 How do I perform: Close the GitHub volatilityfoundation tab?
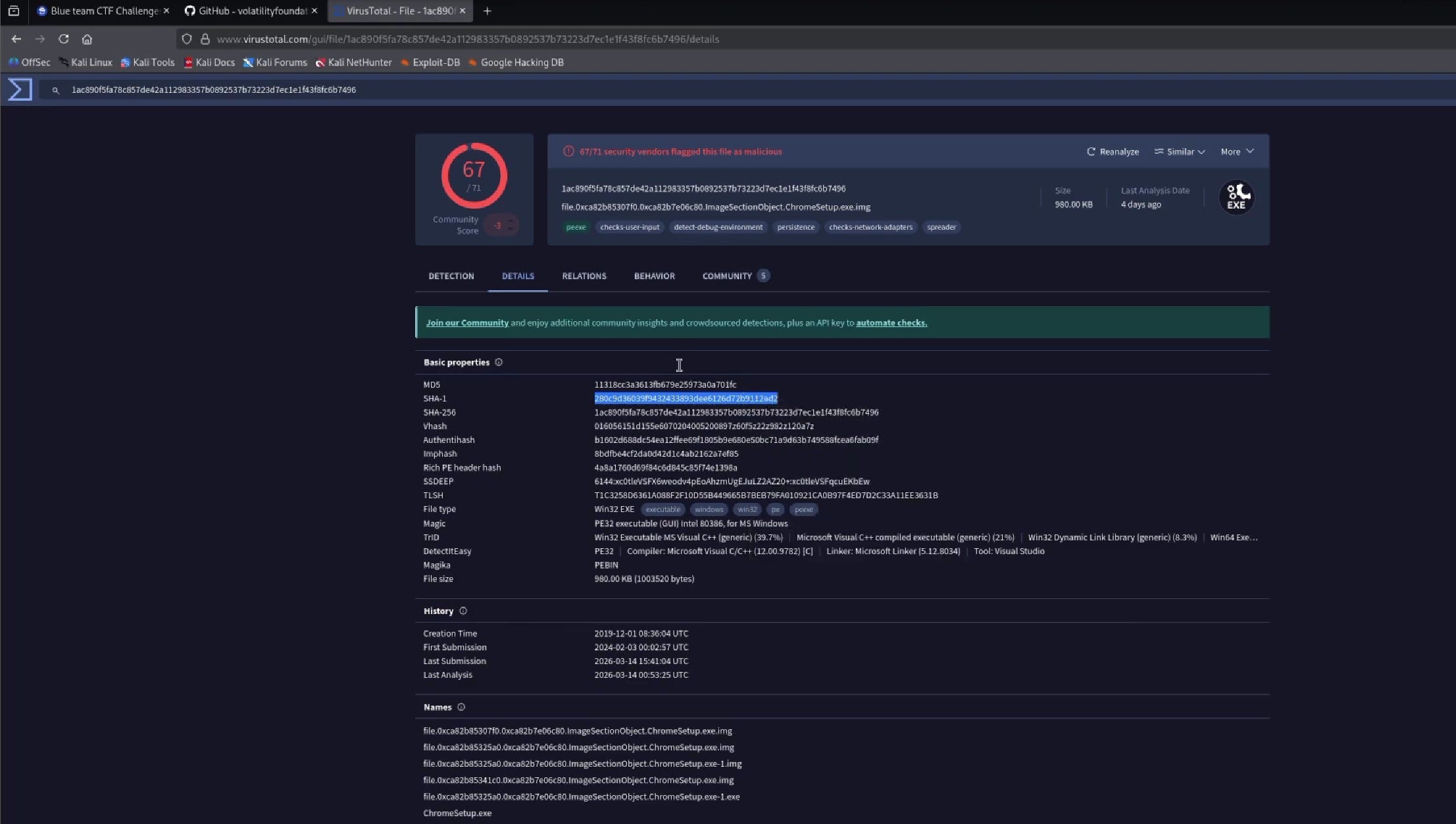pyautogui.click(x=314, y=11)
